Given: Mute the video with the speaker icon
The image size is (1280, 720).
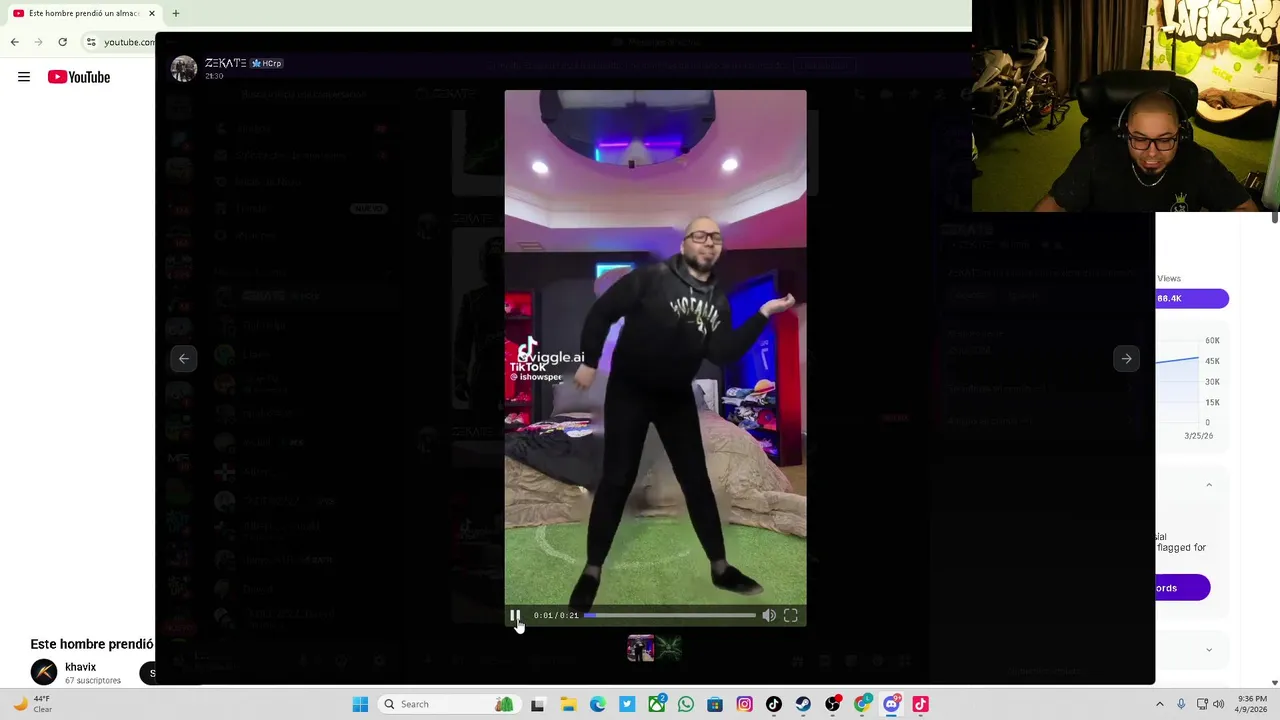Looking at the screenshot, I should [769, 616].
